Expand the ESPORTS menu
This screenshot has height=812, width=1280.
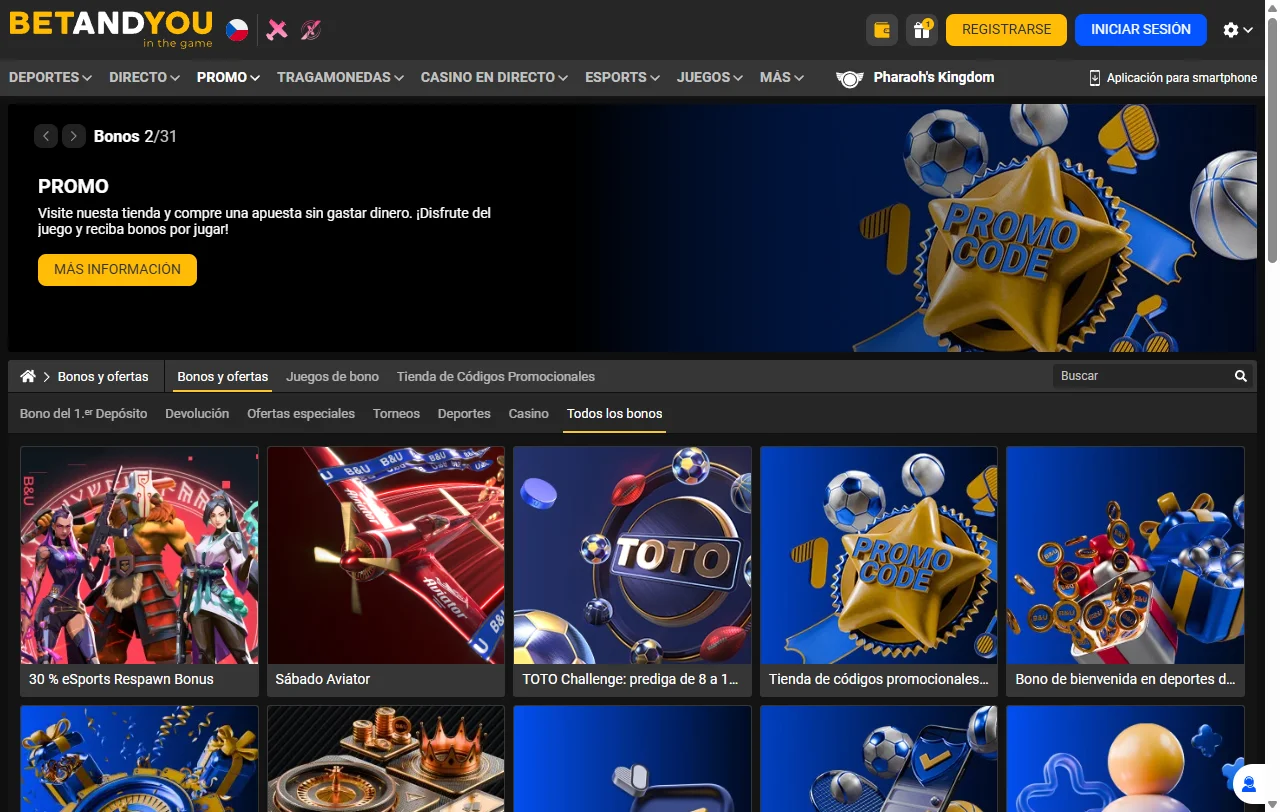click(x=622, y=77)
